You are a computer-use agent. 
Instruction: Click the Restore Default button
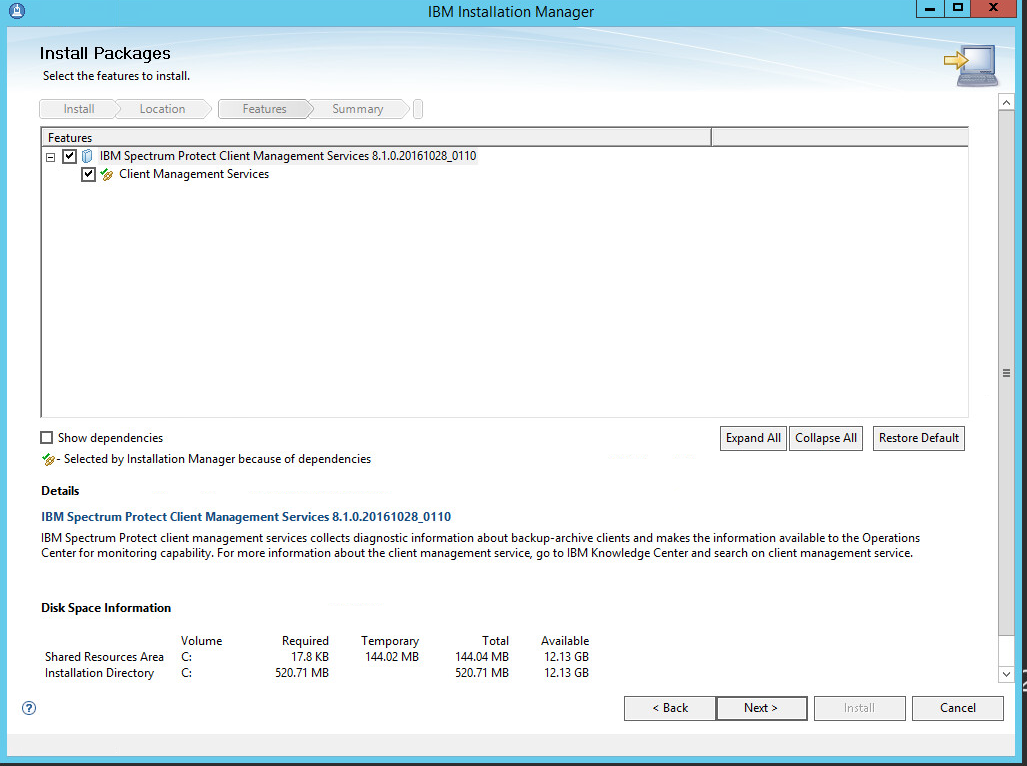[918, 438]
